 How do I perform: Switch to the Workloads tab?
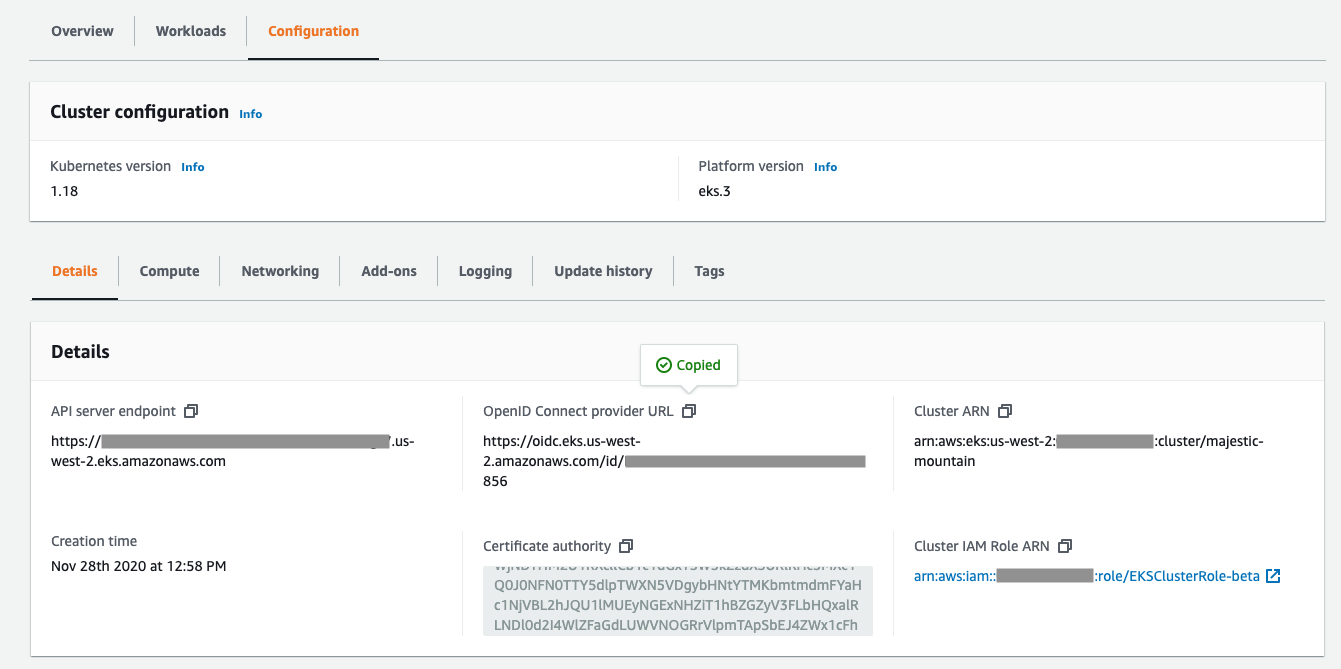(x=190, y=30)
